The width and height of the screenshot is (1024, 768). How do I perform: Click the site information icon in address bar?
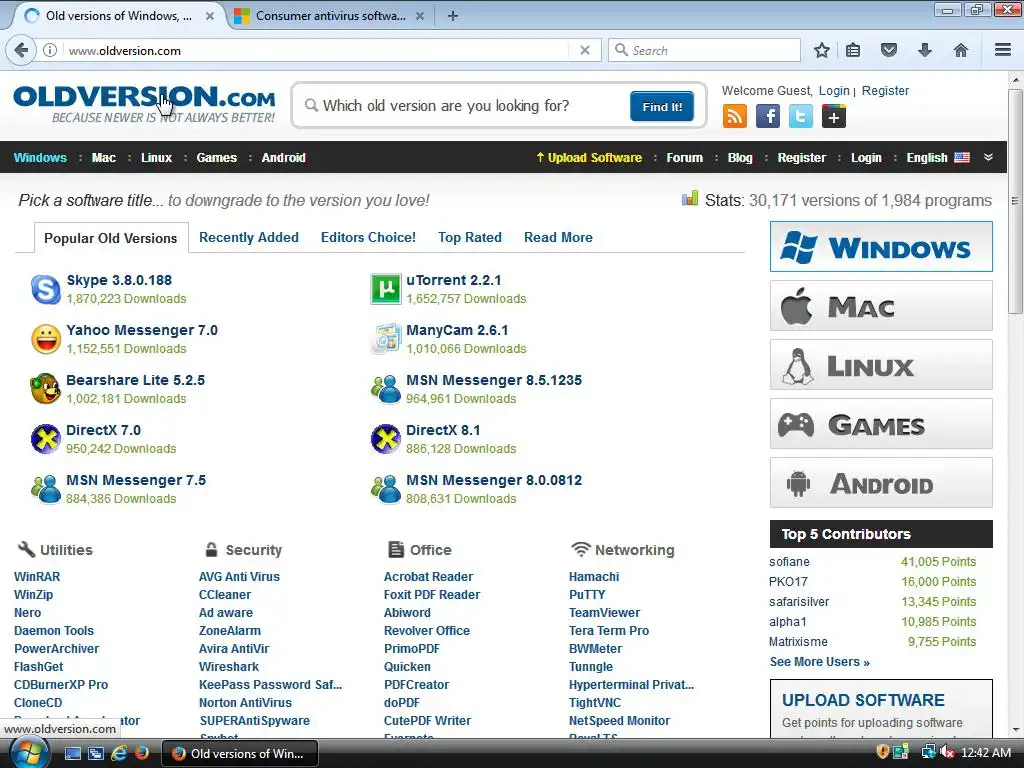pyautogui.click(x=50, y=50)
